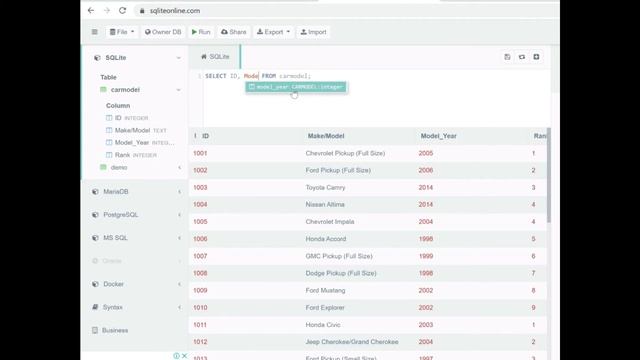The image size is (640, 360).
Task: Add new tab with plus icon
Action: (x=536, y=57)
